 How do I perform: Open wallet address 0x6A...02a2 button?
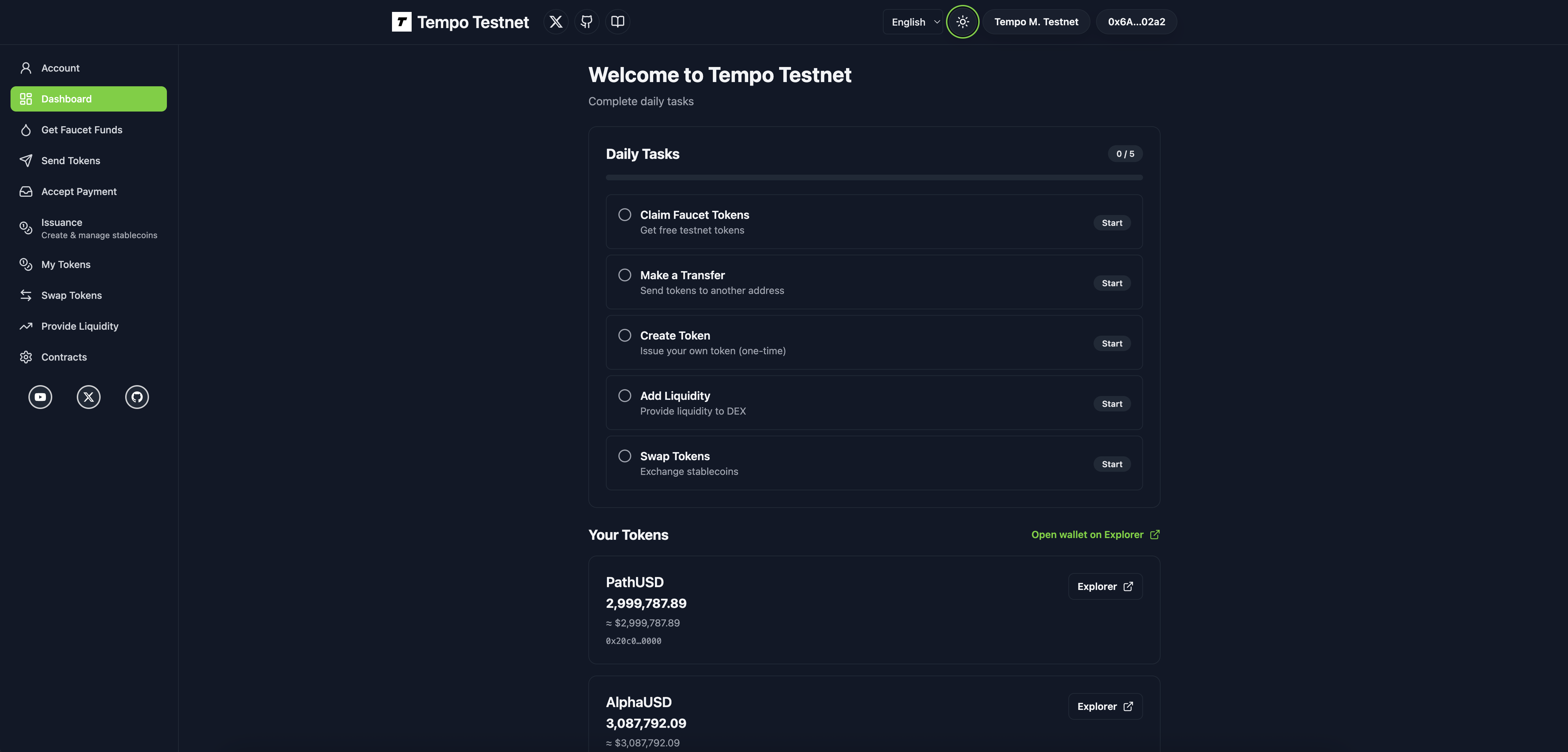pos(1136,22)
